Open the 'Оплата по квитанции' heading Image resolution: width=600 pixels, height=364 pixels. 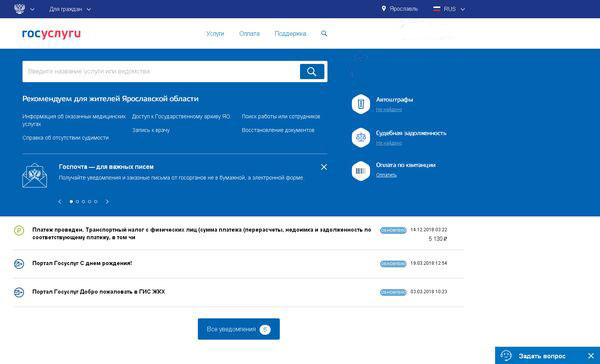click(x=406, y=165)
